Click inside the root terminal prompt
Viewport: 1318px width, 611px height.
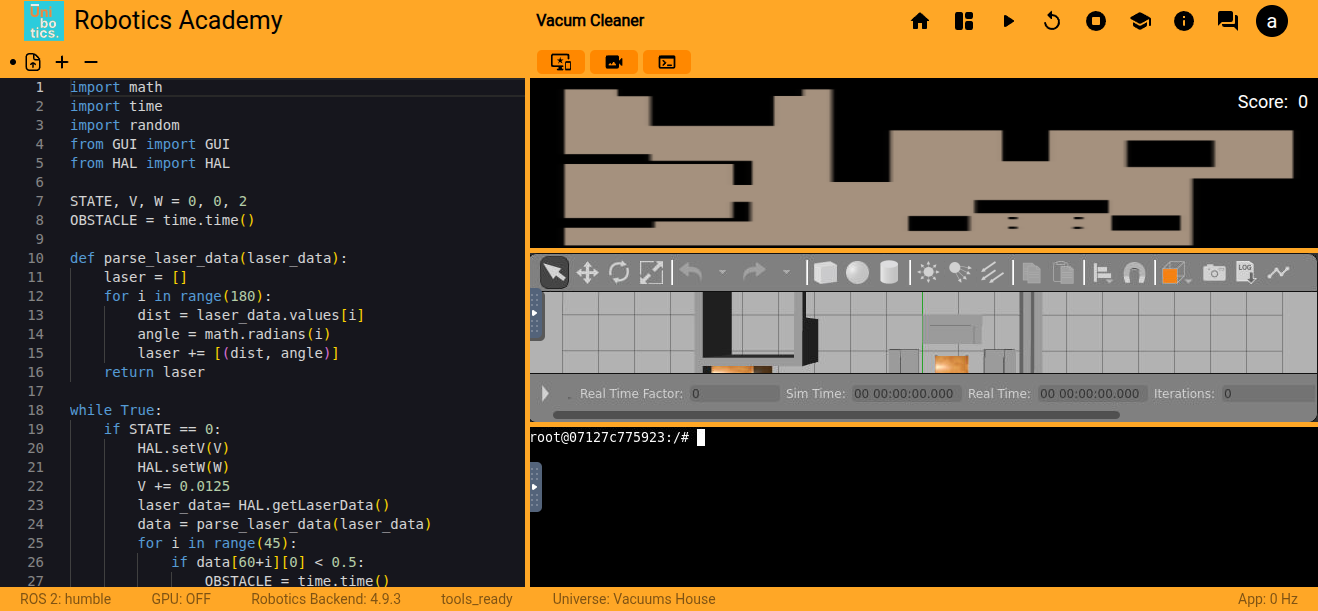point(700,436)
